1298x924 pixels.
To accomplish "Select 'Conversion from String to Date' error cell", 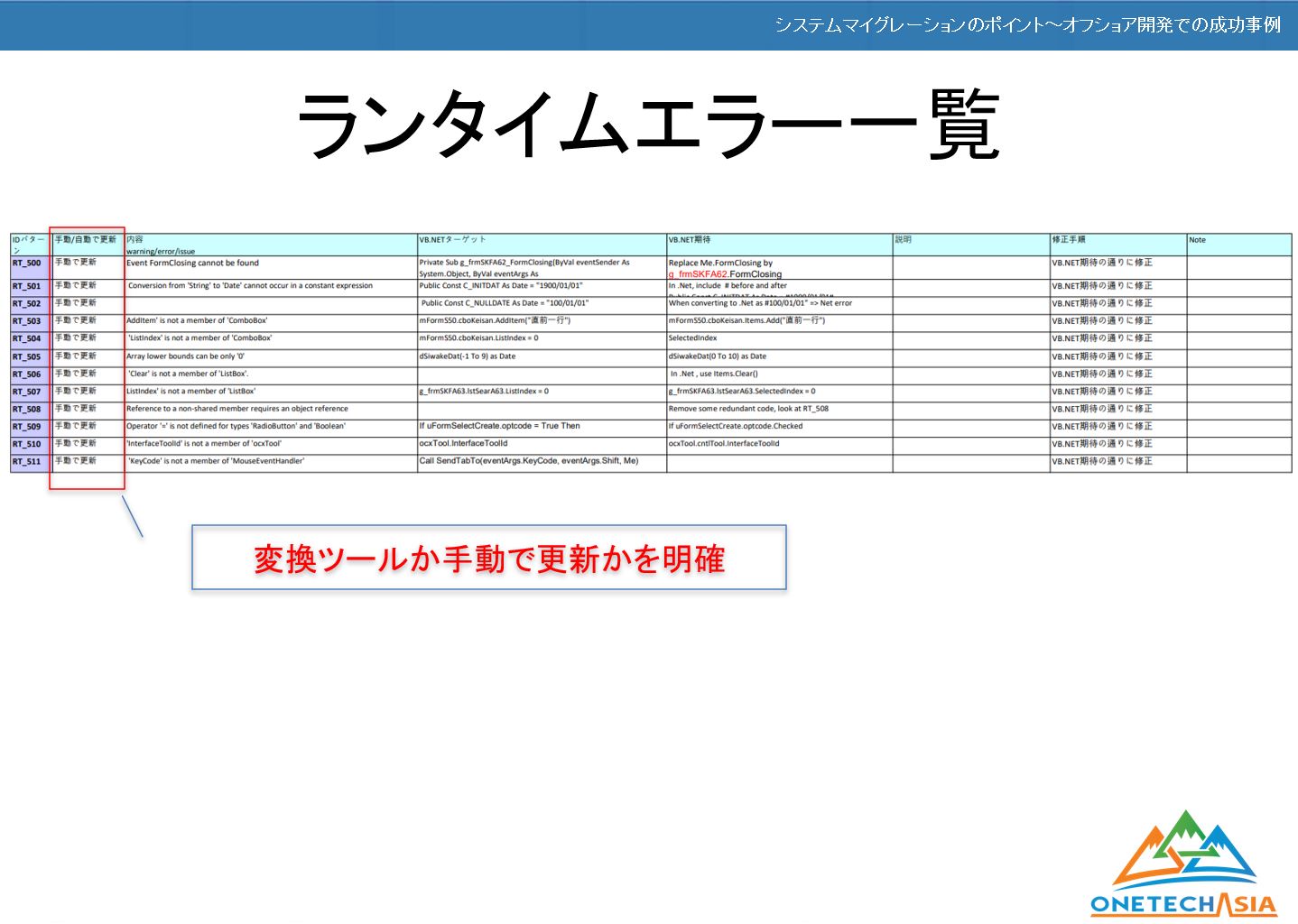I will click(x=271, y=287).
